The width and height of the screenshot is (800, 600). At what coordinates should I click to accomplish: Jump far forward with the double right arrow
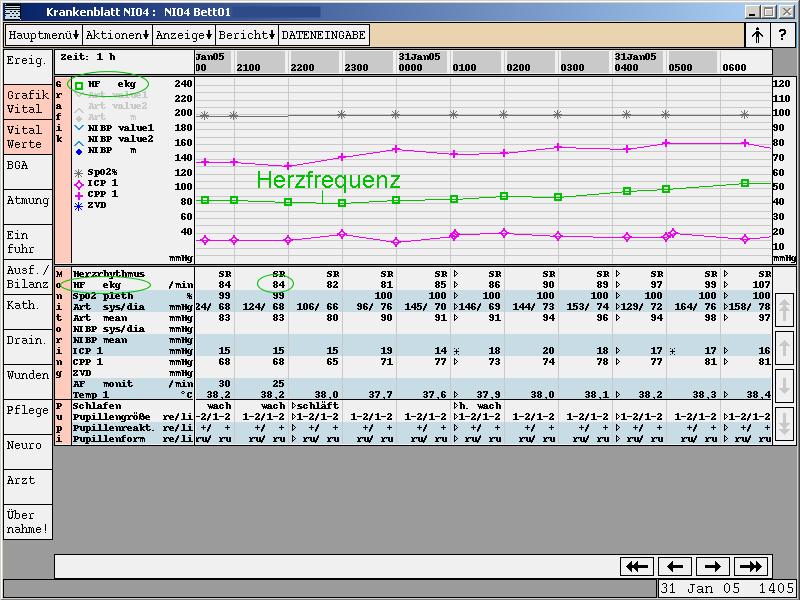click(751, 566)
